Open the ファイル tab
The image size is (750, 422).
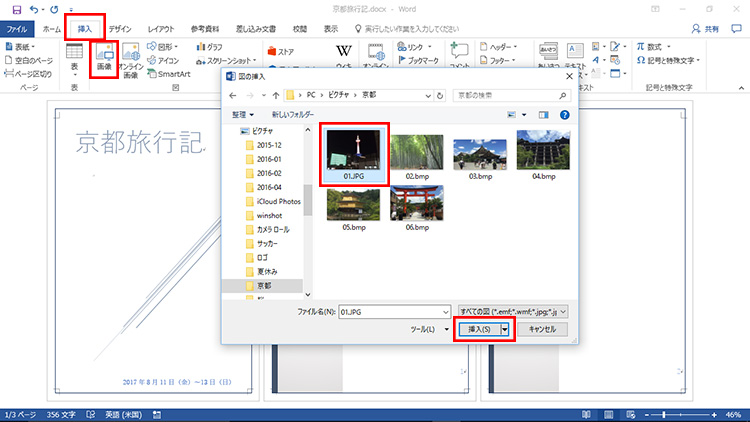click(18, 29)
